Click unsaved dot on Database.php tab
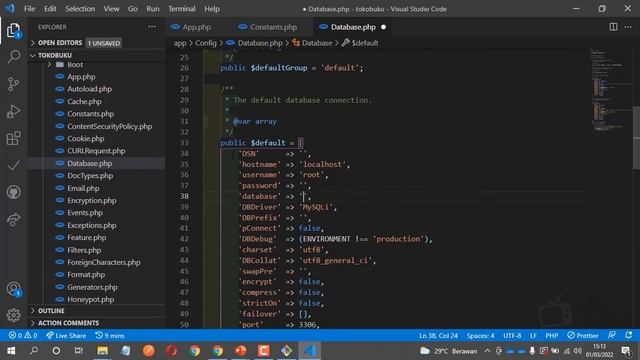Screen dimensions: 640x360 coord(383,27)
